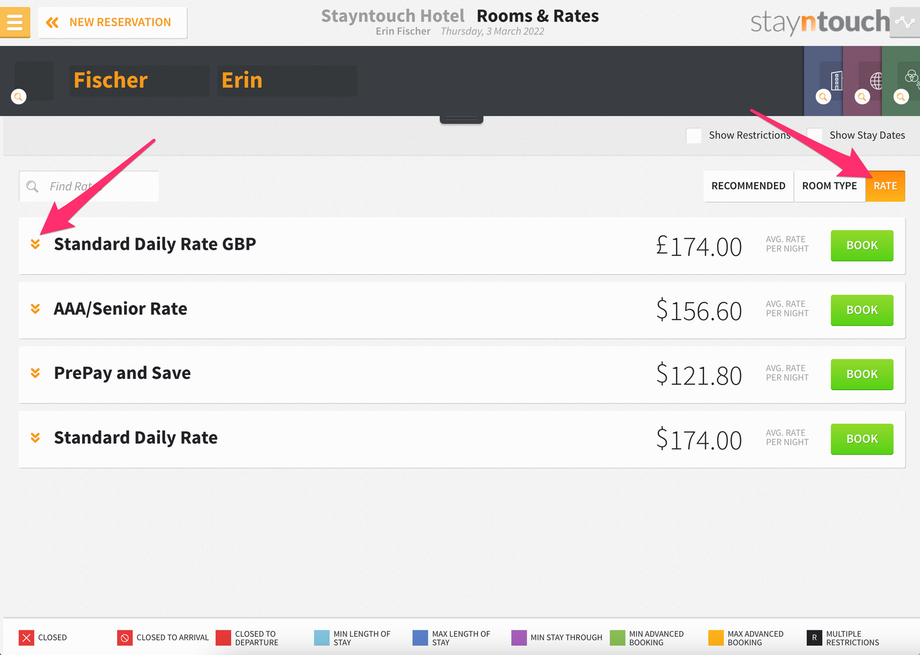
Task: Edit the last name field Fischer
Action: tap(138, 80)
